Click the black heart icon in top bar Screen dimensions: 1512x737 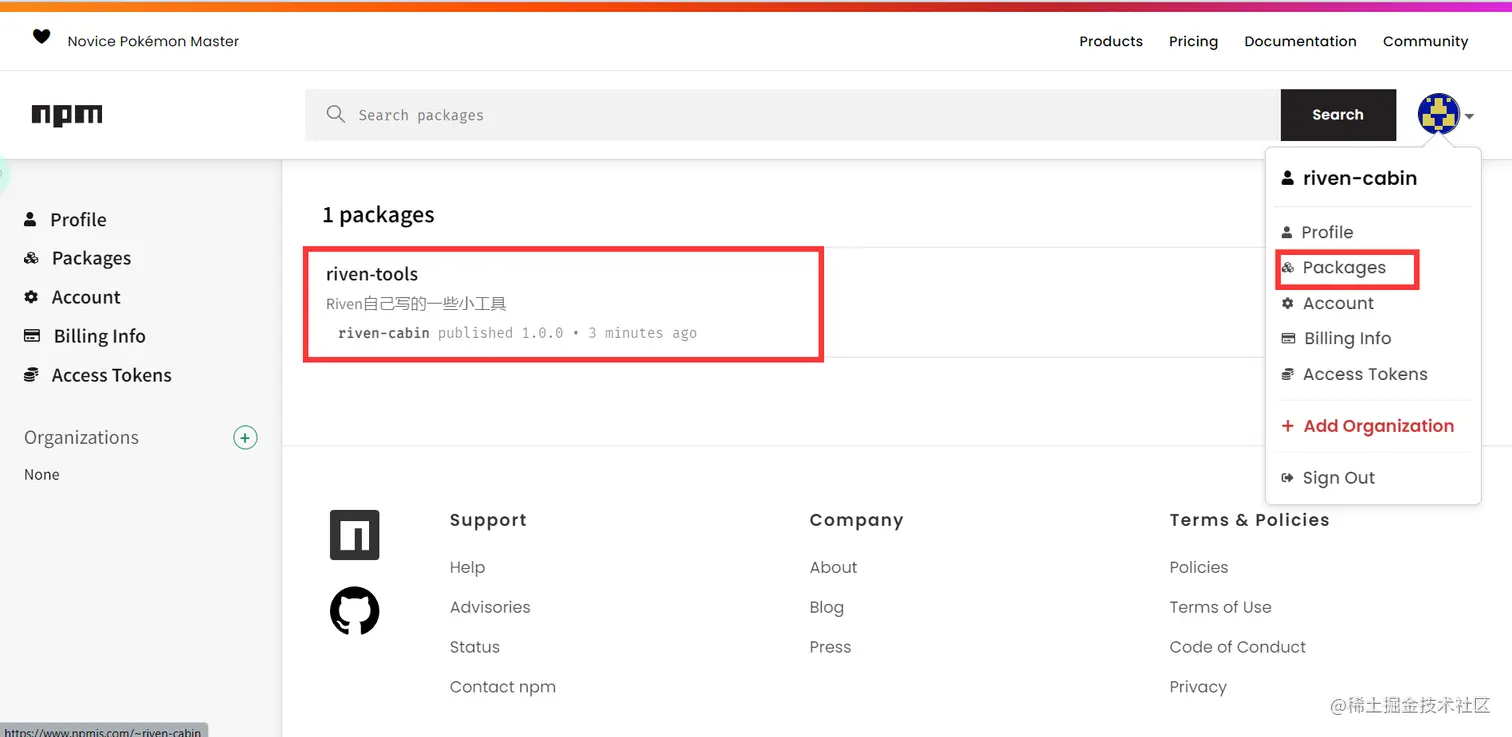pos(41,37)
